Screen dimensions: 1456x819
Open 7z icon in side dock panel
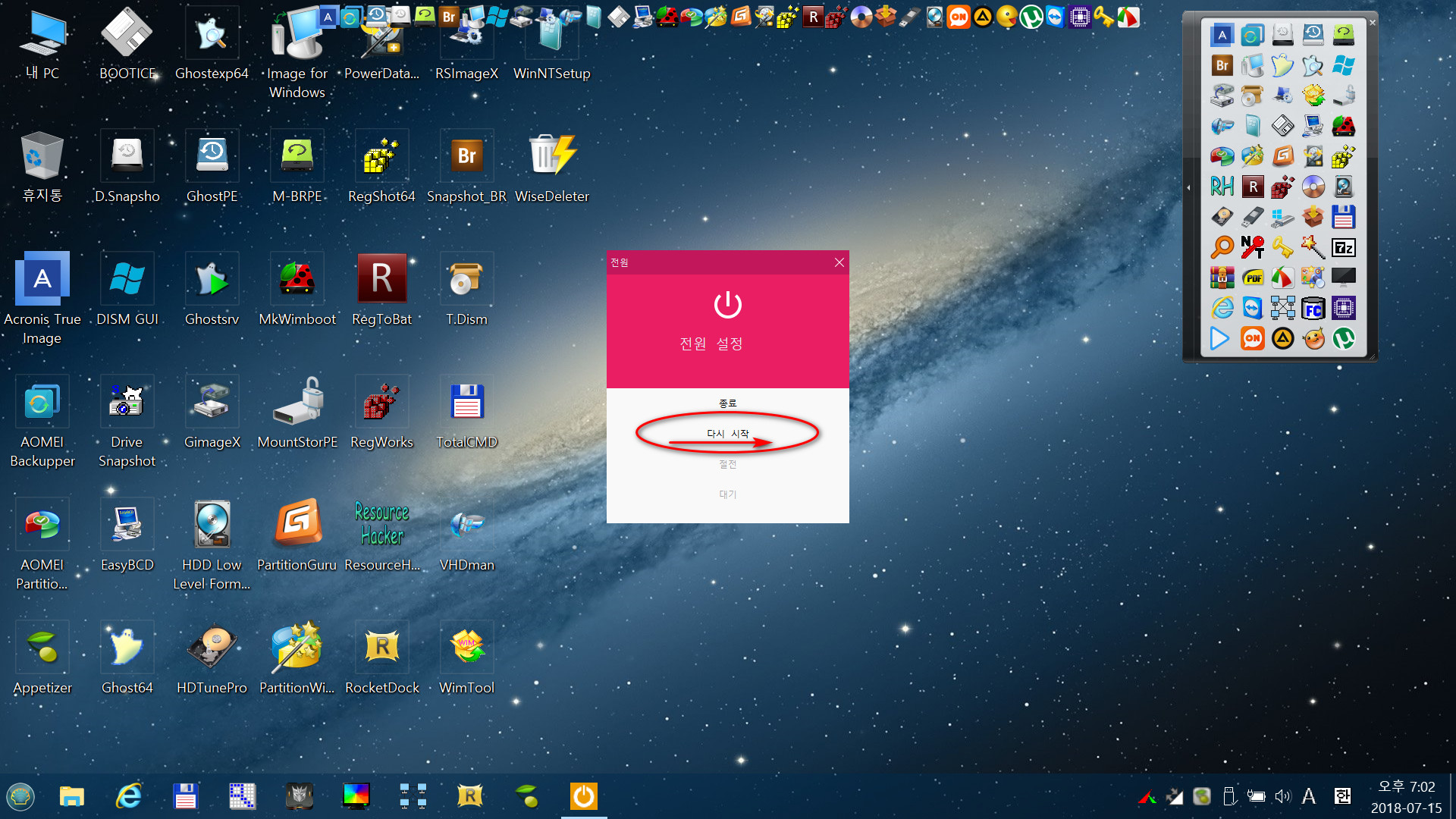click(1343, 247)
